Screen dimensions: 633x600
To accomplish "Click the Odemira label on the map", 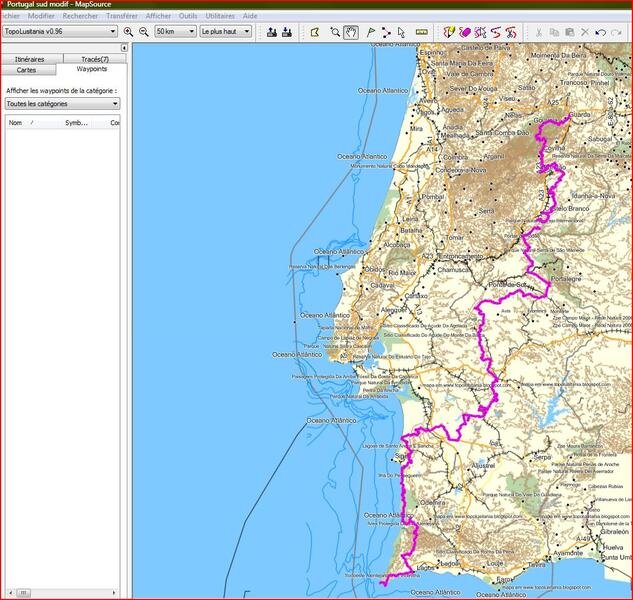I will 433,503.
